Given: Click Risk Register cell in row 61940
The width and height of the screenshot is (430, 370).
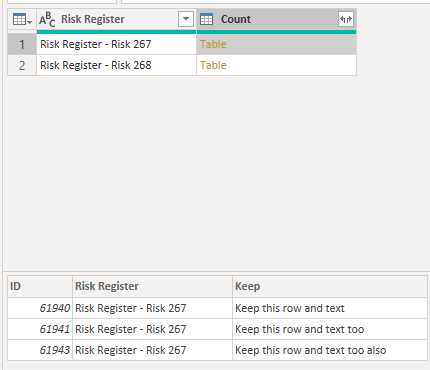Looking at the screenshot, I should pyautogui.click(x=152, y=308).
